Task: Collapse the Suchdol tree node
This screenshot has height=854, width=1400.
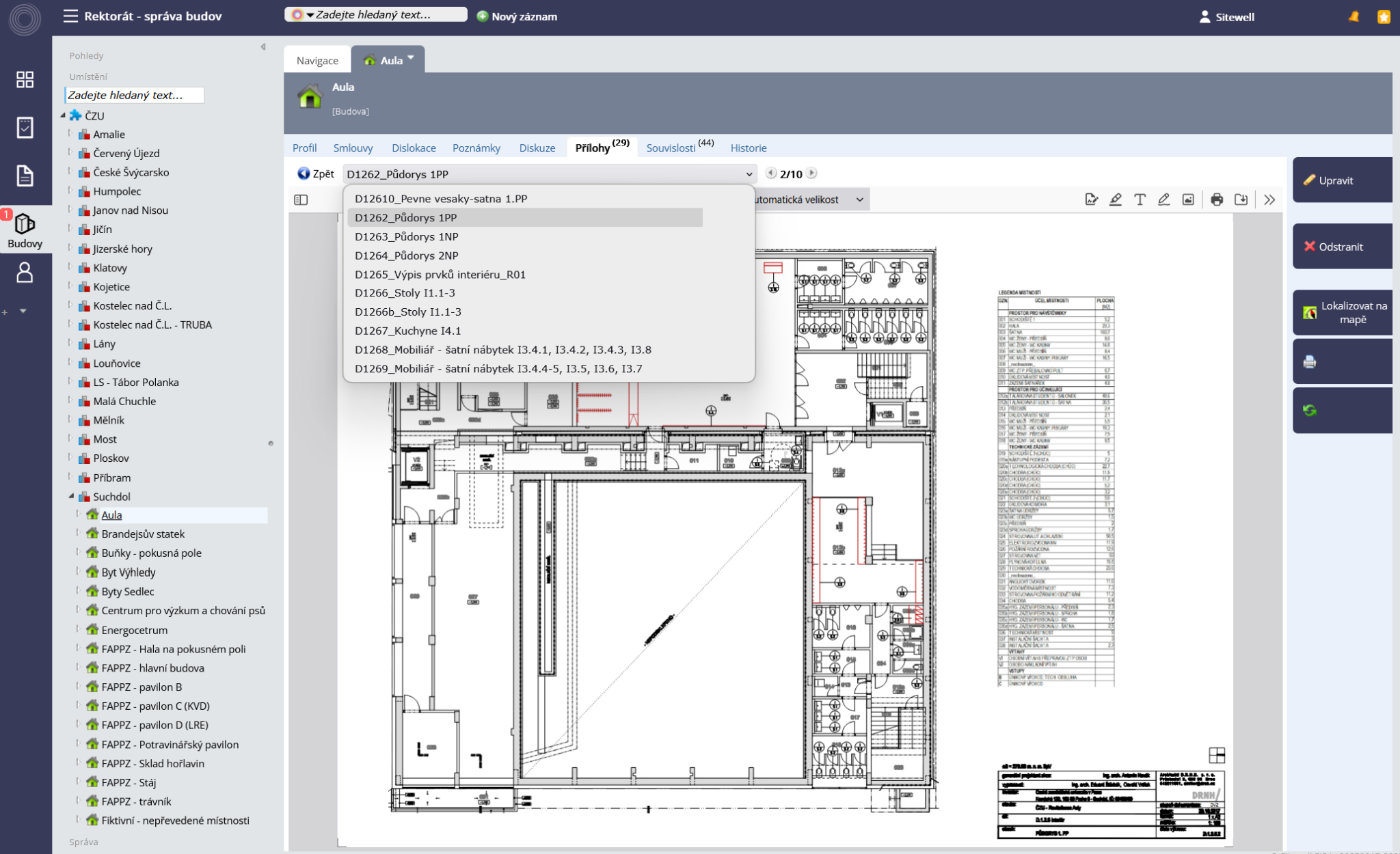Action: click(x=71, y=497)
